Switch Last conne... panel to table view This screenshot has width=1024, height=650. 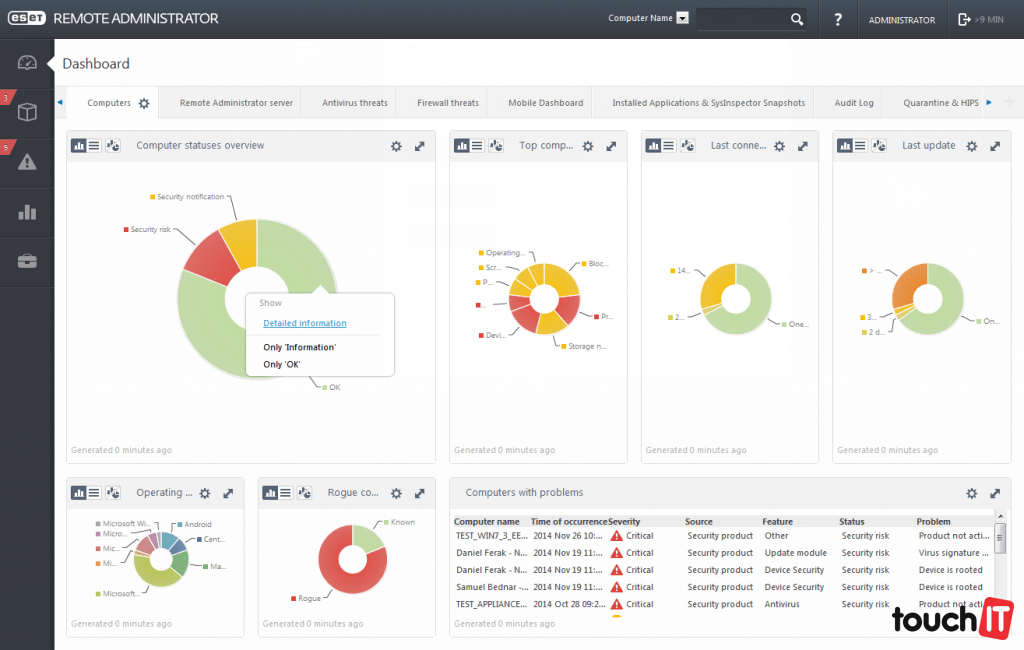pyautogui.click(x=669, y=146)
